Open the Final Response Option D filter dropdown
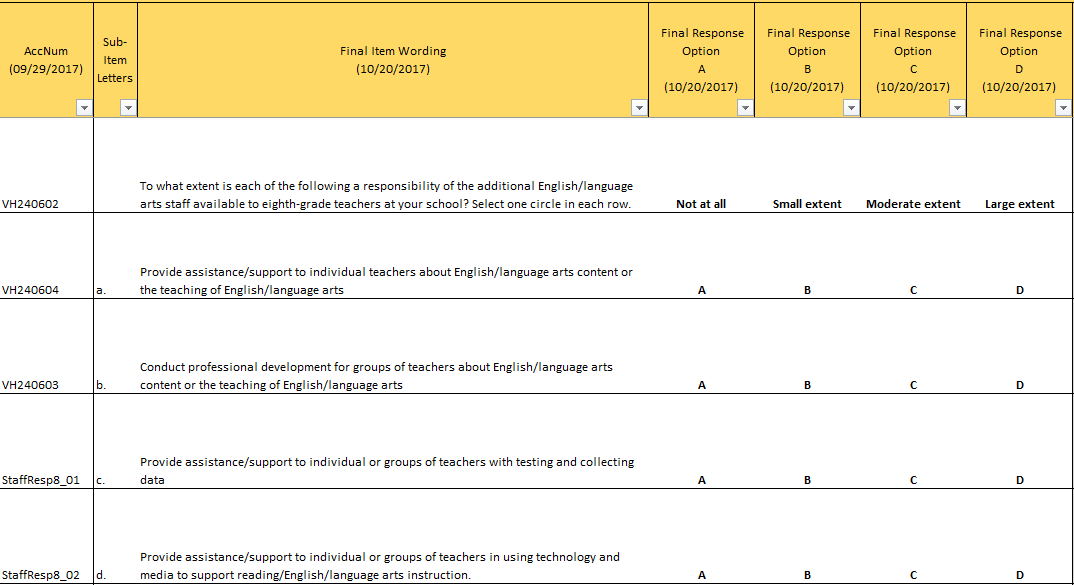This screenshot has height=585, width=1074. click(x=1063, y=108)
